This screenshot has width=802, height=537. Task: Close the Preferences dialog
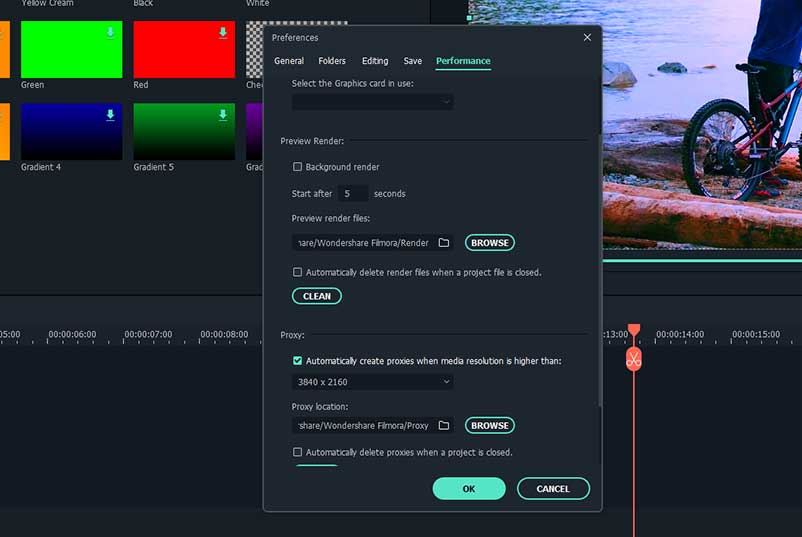[587, 37]
